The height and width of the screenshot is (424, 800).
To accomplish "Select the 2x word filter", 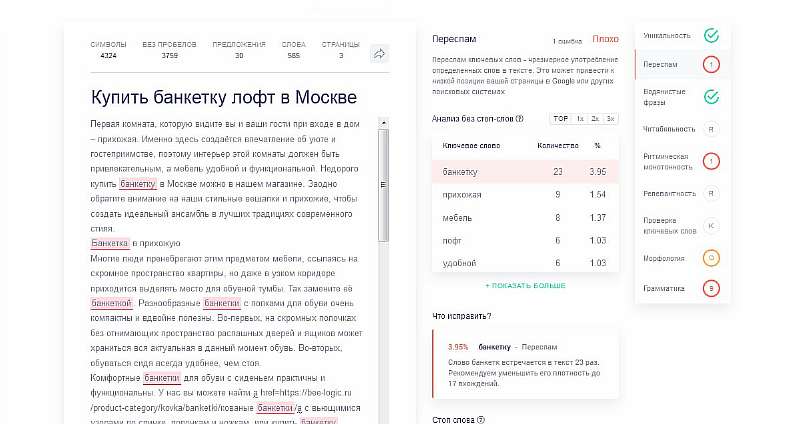I will click(595, 118).
